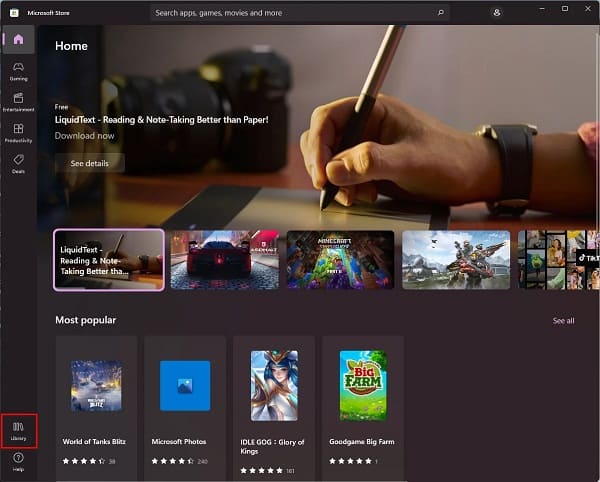Open the Entertainment section
This screenshot has height=482, width=600.
[18, 102]
